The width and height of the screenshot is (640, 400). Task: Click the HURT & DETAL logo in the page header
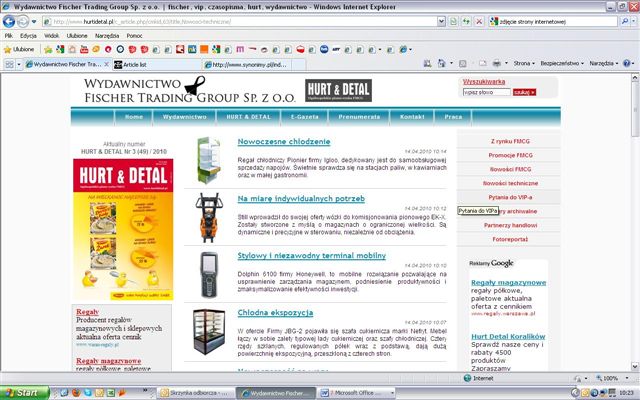click(x=338, y=90)
